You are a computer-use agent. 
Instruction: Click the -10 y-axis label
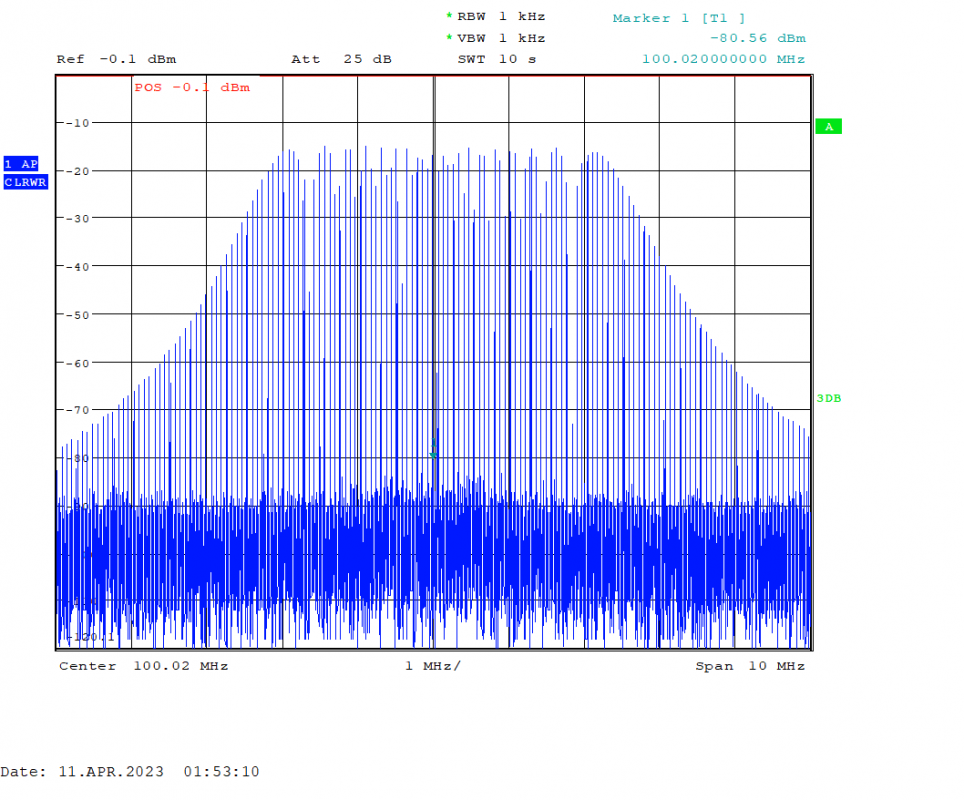point(77,123)
